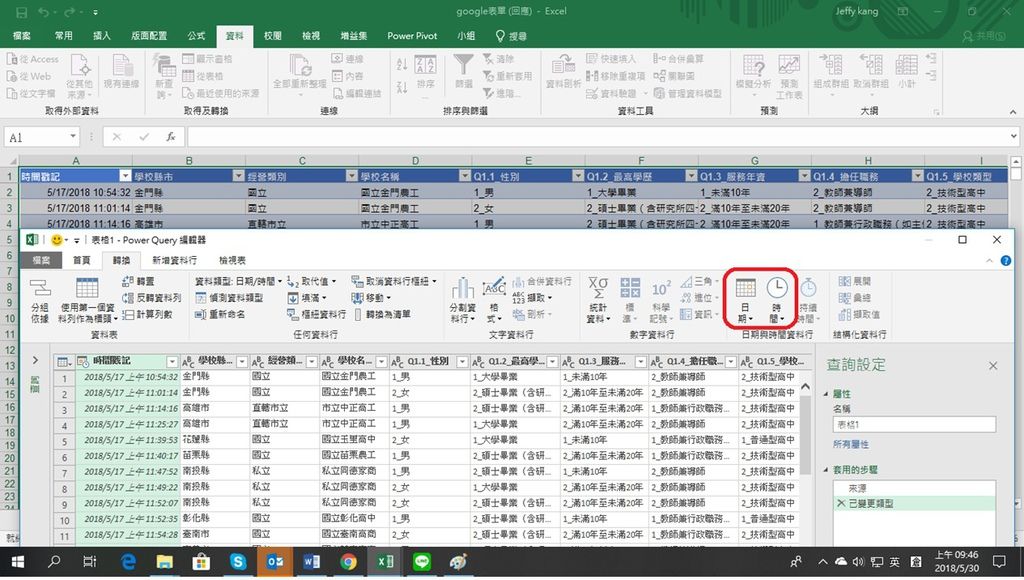Image resolution: width=1024 pixels, height=580 pixels.
Task: Collapse the Power Query ribbon
Action: point(990,261)
